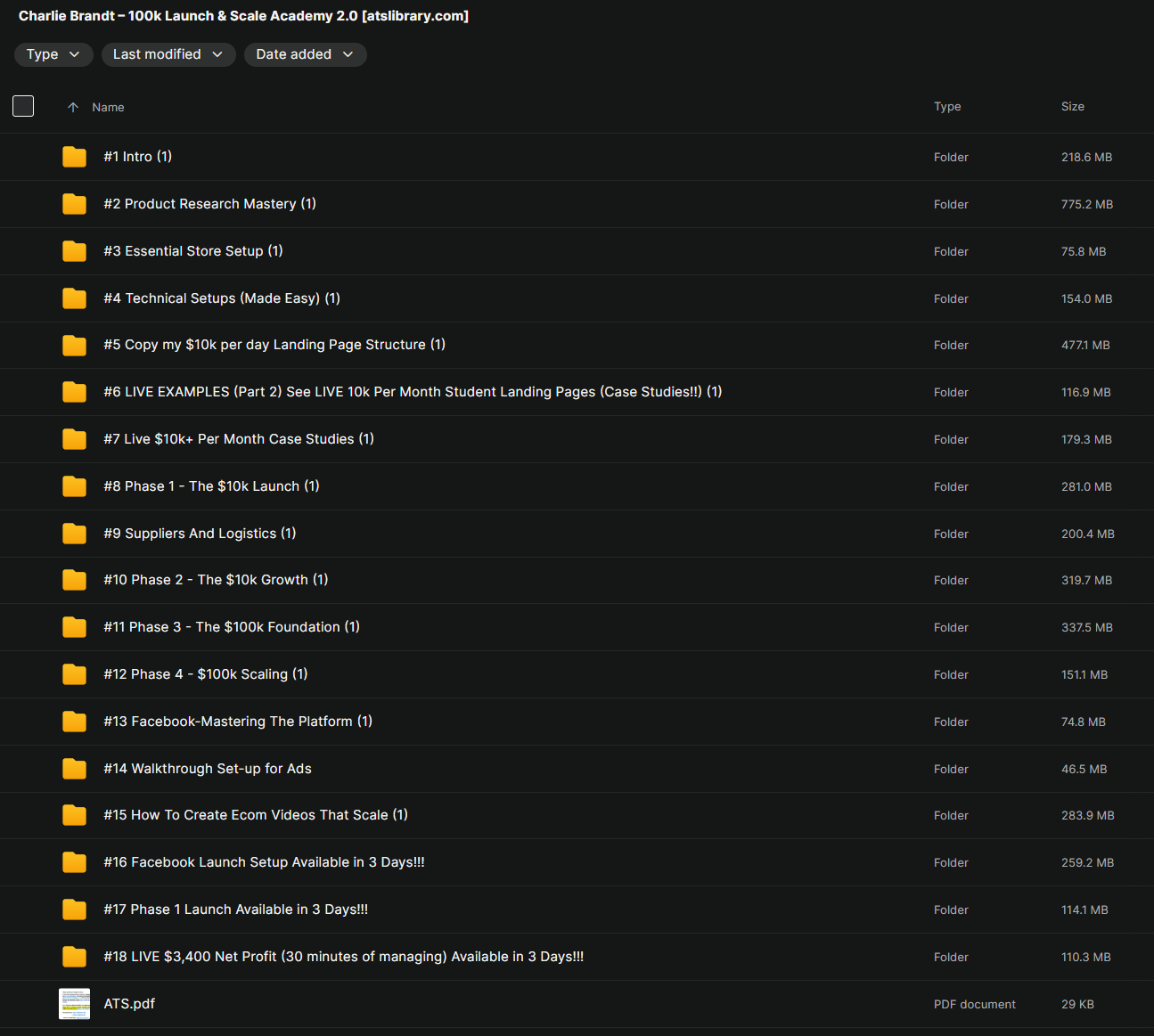Sort list by Name column header
This screenshot has height=1036, width=1154.
coord(108,107)
